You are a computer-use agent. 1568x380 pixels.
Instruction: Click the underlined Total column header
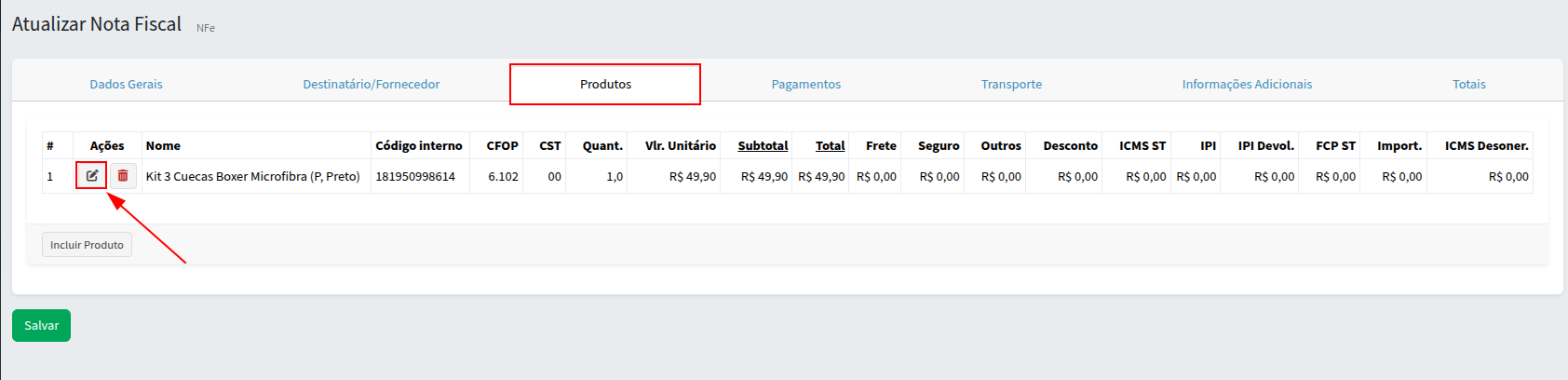click(830, 146)
